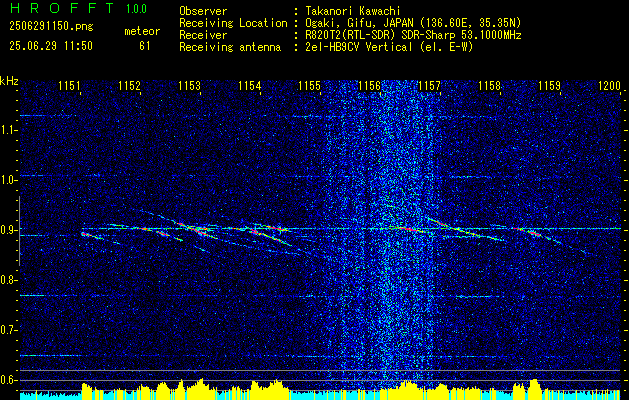Click the 1159 time axis marker
This screenshot has height=400, width=629.
pos(549,86)
